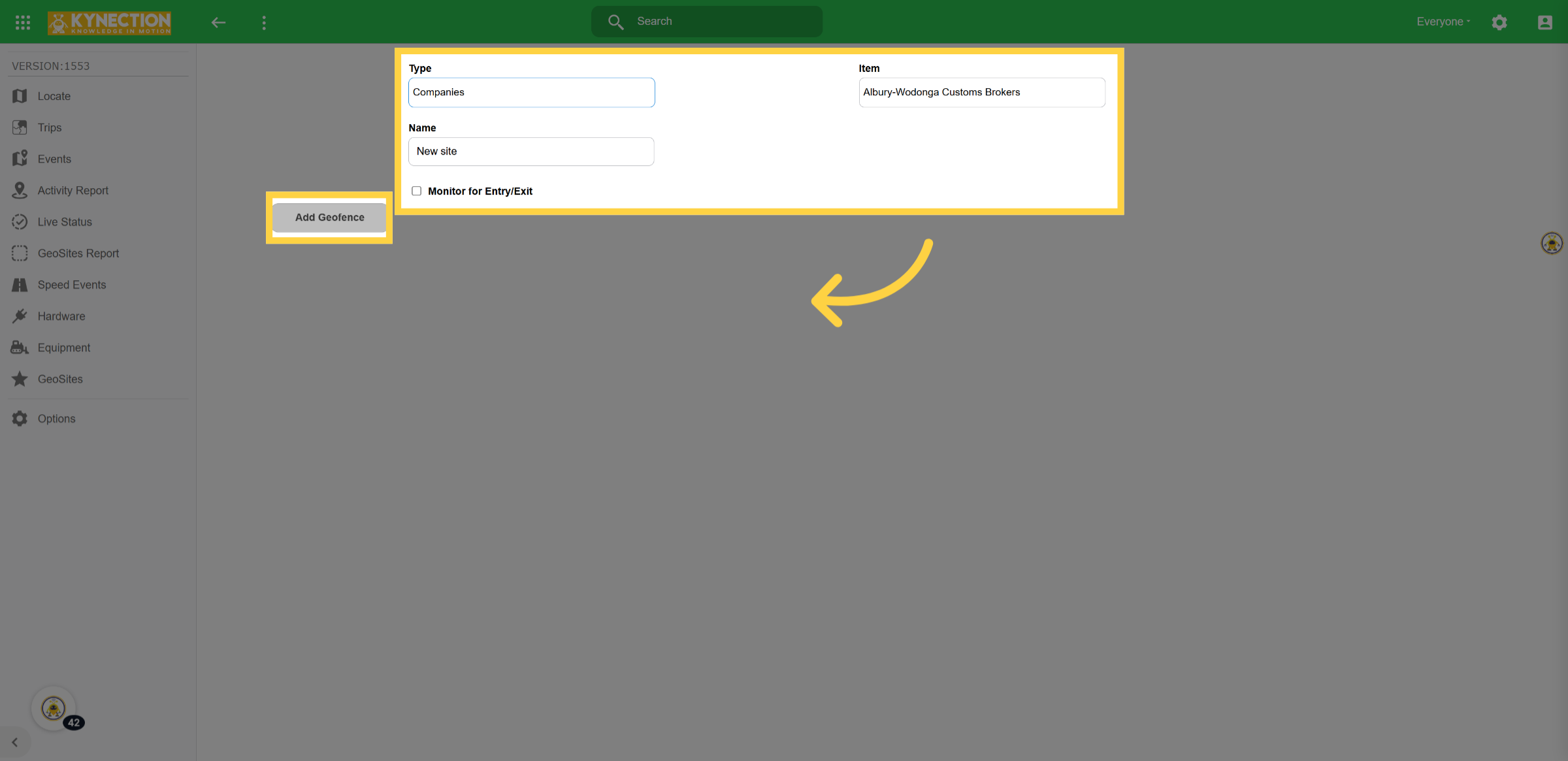
Task: Collapse the sidebar with the chevron
Action: 14,743
